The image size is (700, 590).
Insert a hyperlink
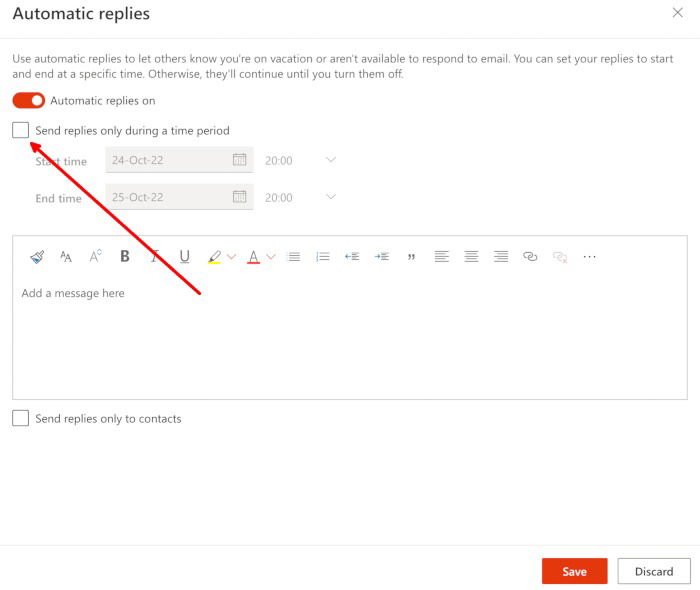(530, 257)
